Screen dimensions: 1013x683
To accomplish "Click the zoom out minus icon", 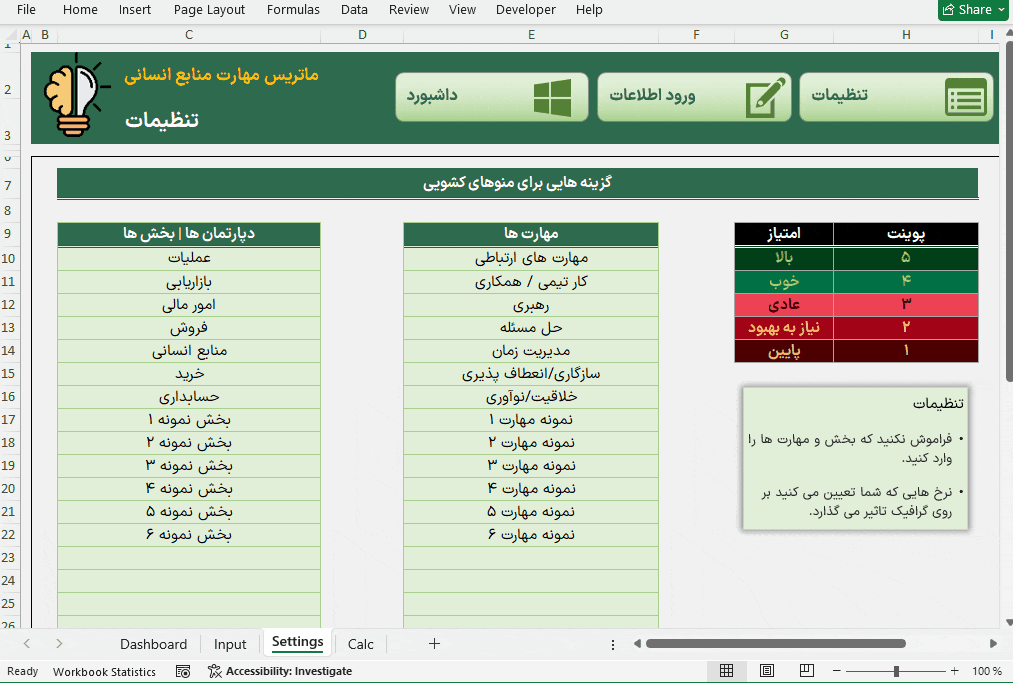I will pos(837,671).
